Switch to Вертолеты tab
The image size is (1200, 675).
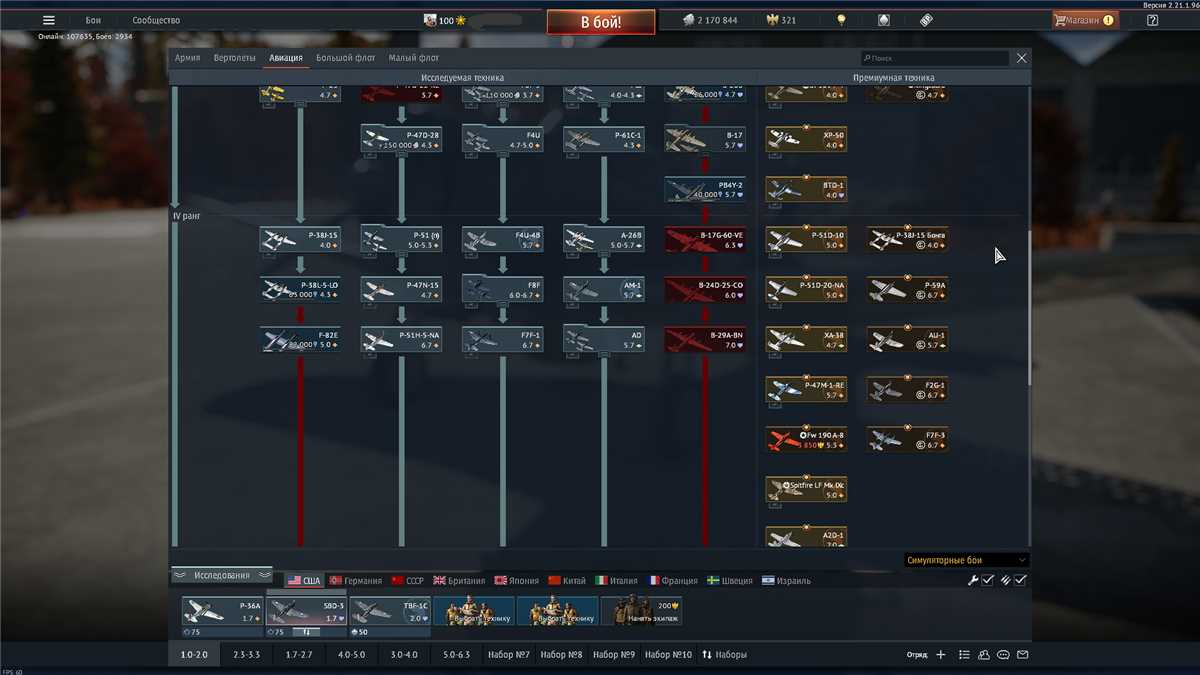pyautogui.click(x=234, y=58)
